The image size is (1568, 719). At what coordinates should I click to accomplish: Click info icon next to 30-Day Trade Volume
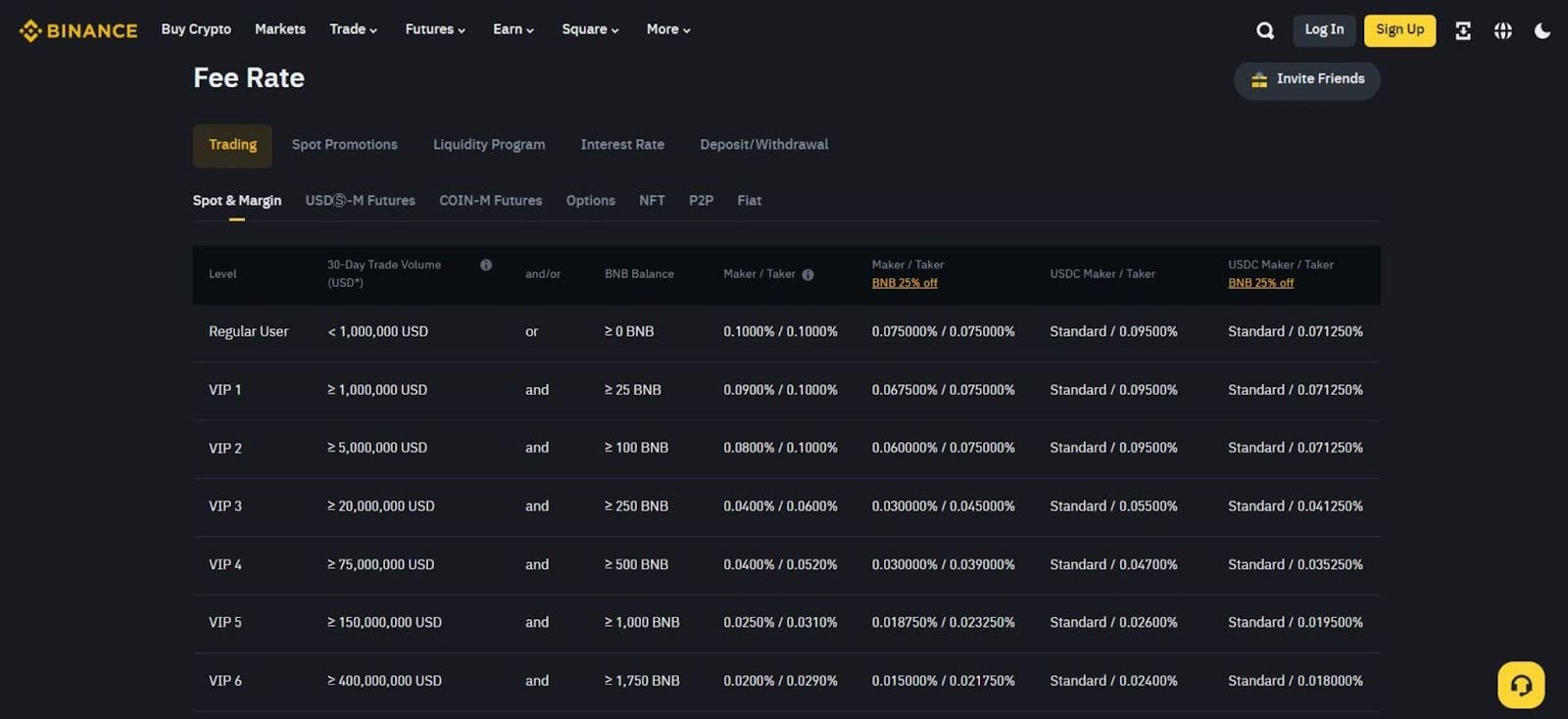(x=486, y=264)
